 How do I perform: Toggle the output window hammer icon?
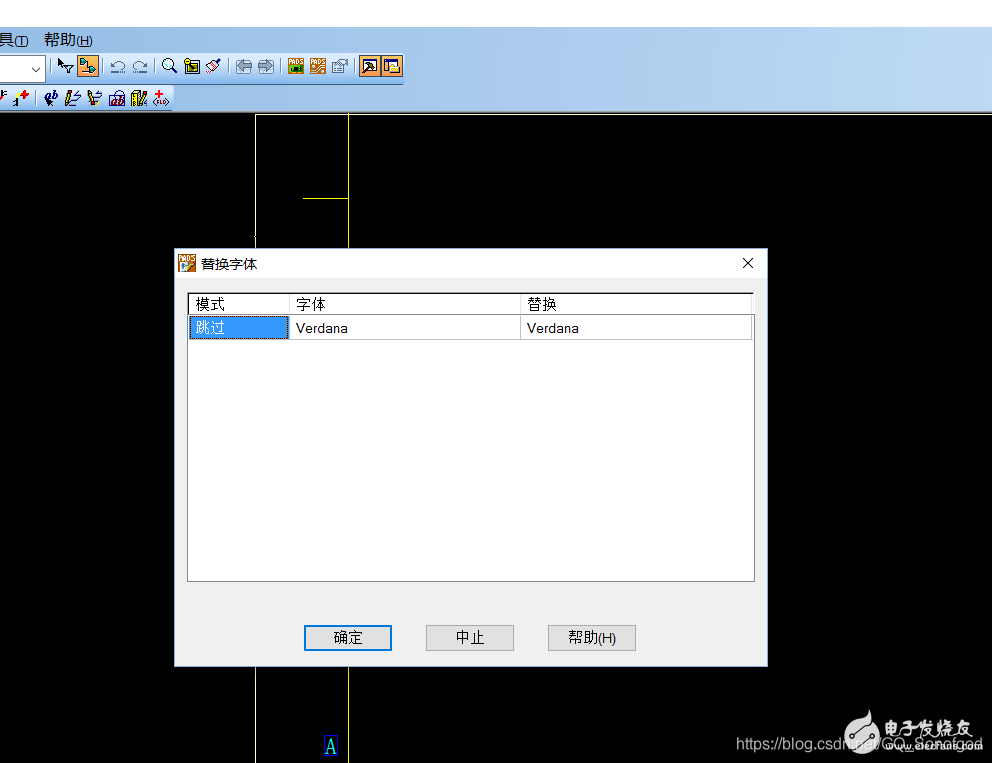click(x=369, y=66)
